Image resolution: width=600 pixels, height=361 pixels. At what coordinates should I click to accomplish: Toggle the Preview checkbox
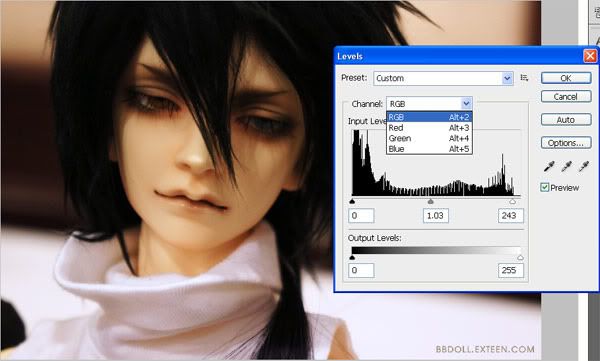(545, 188)
